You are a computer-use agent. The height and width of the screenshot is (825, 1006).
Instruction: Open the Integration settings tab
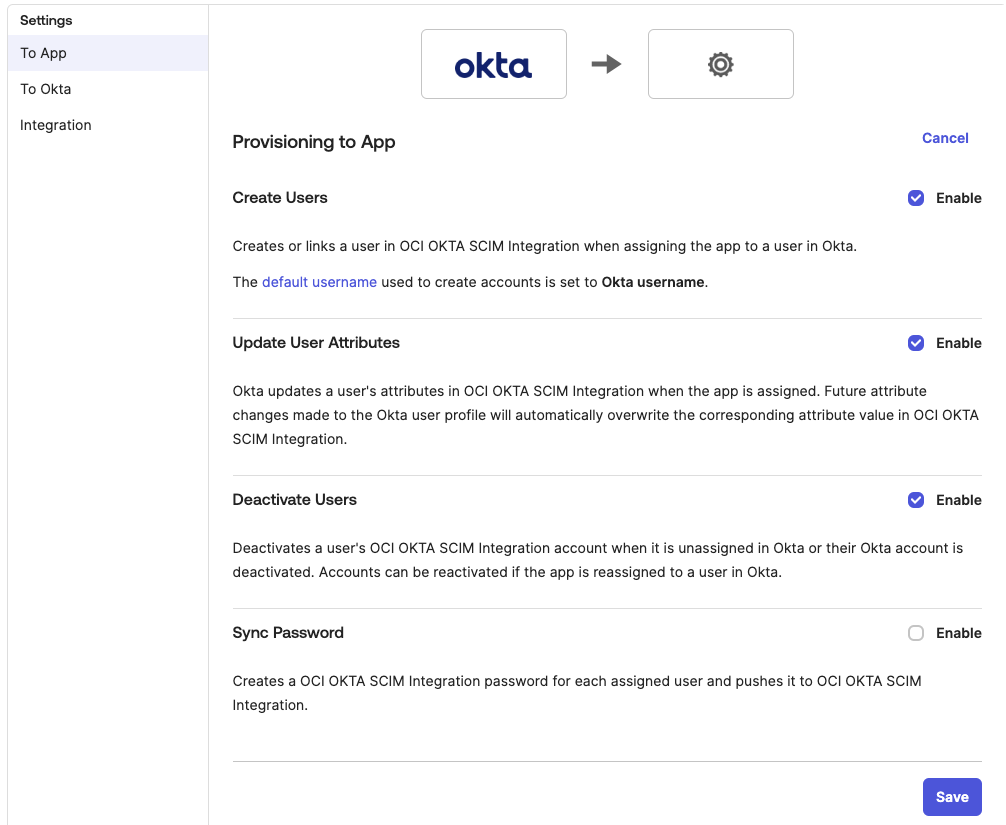56,125
